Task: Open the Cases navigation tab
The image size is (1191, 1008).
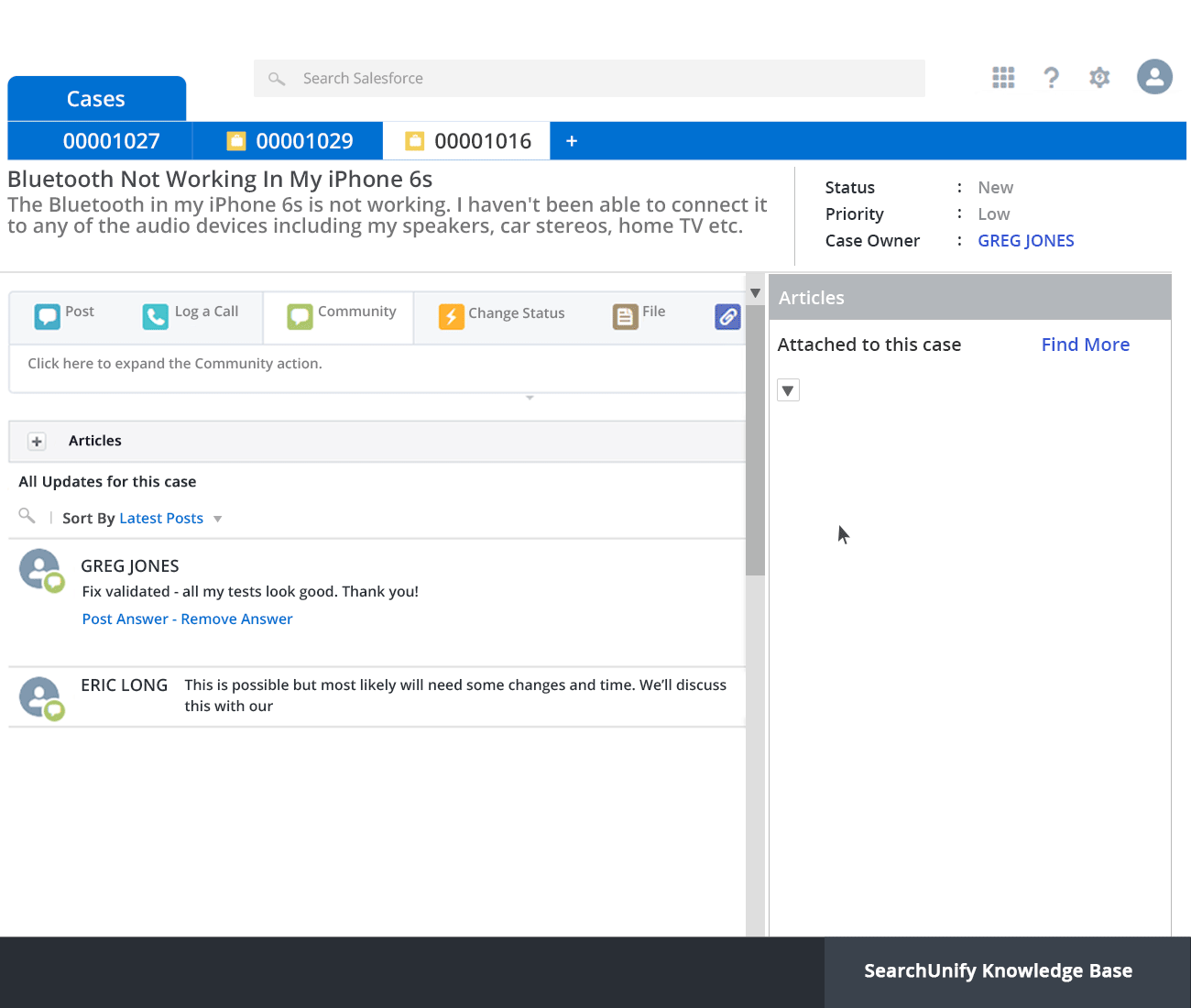Action: click(x=96, y=99)
